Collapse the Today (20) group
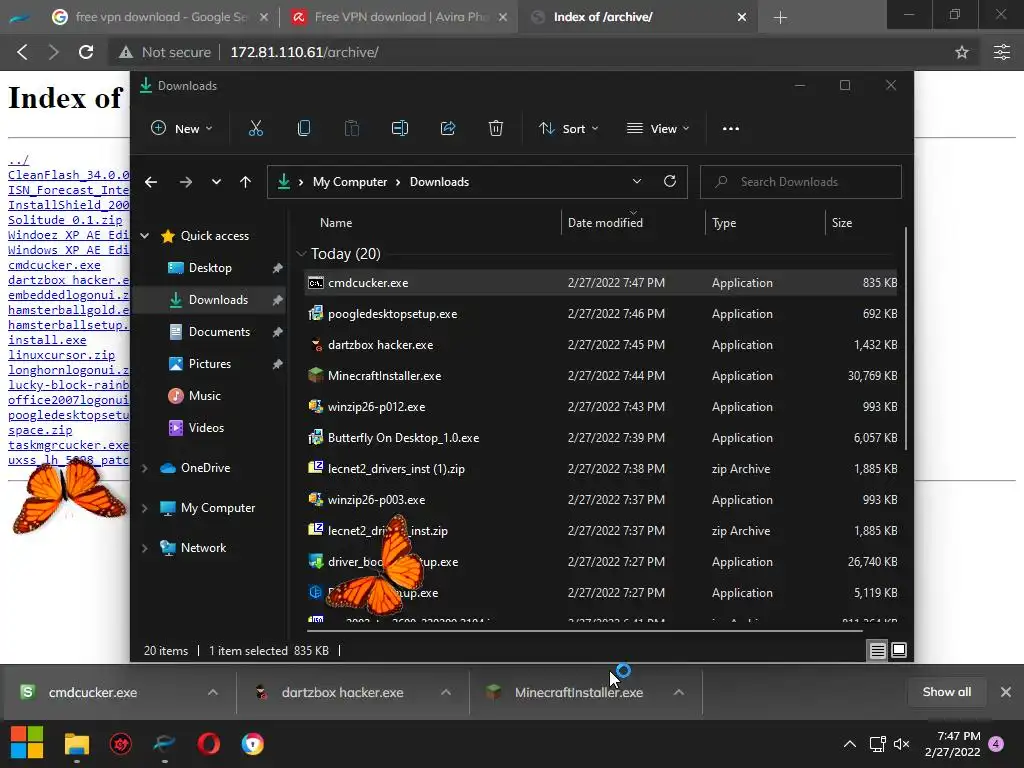The image size is (1024, 768). pos(301,254)
